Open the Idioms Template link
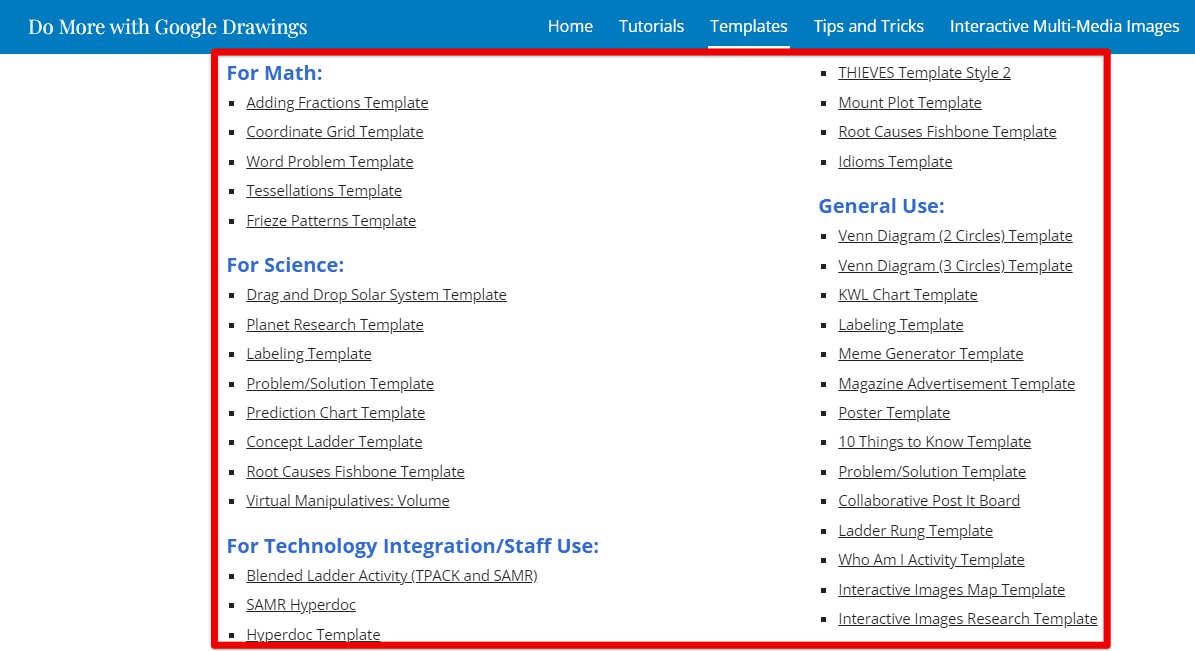Image resolution: width=1195 pixels, height=651 pixels. coord(895,161)
